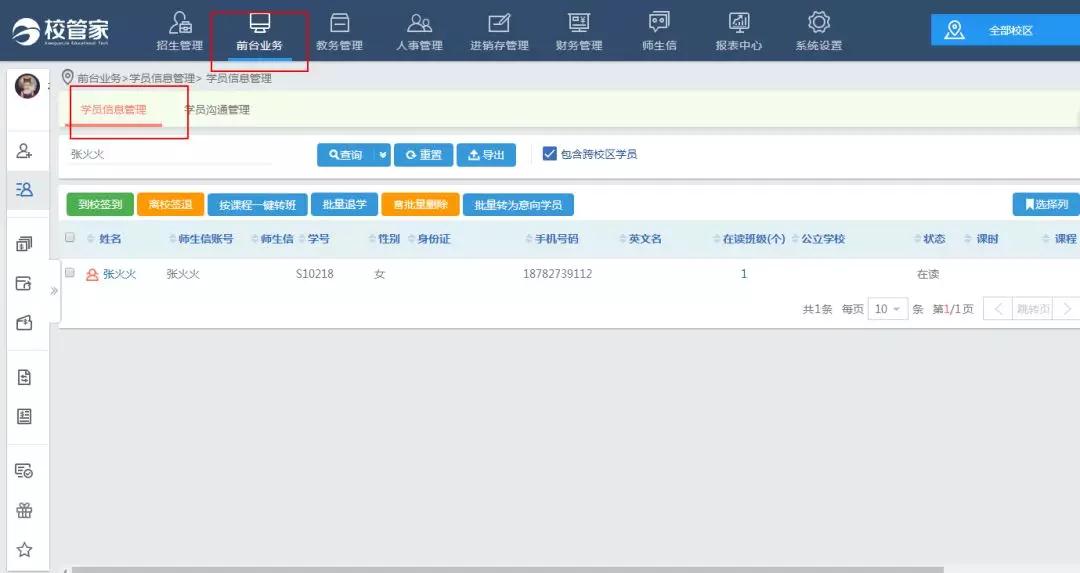
Task: Select the 前台业务 top menu item
Action: pos(259,31)
